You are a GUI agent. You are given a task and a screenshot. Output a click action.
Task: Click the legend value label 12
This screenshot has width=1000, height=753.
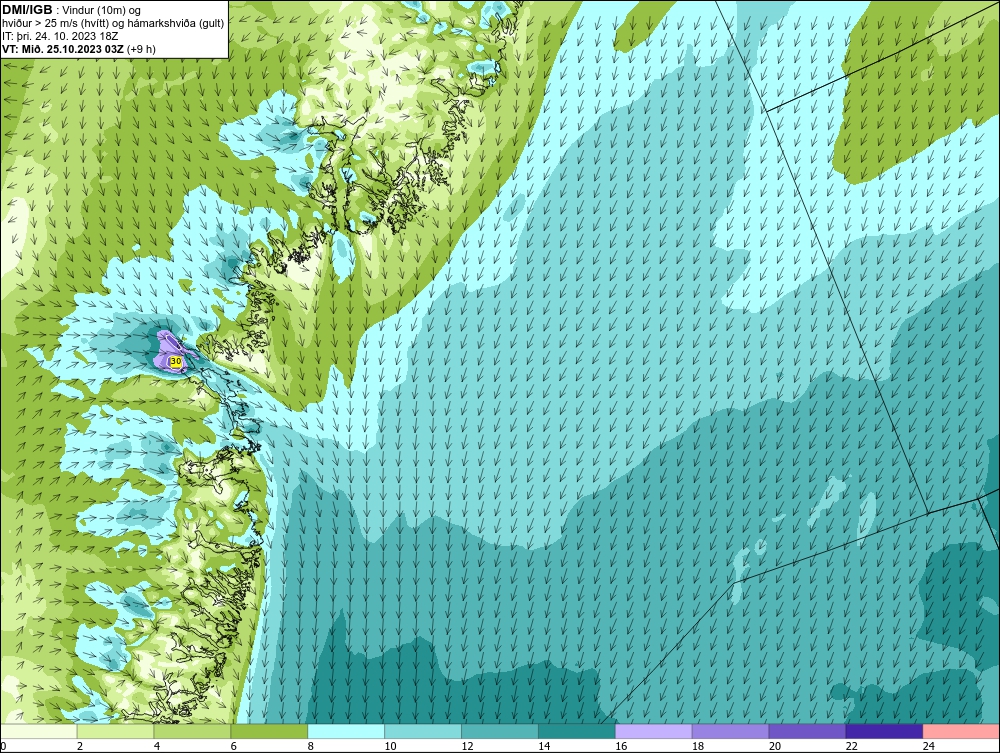(x=467, y=746)
